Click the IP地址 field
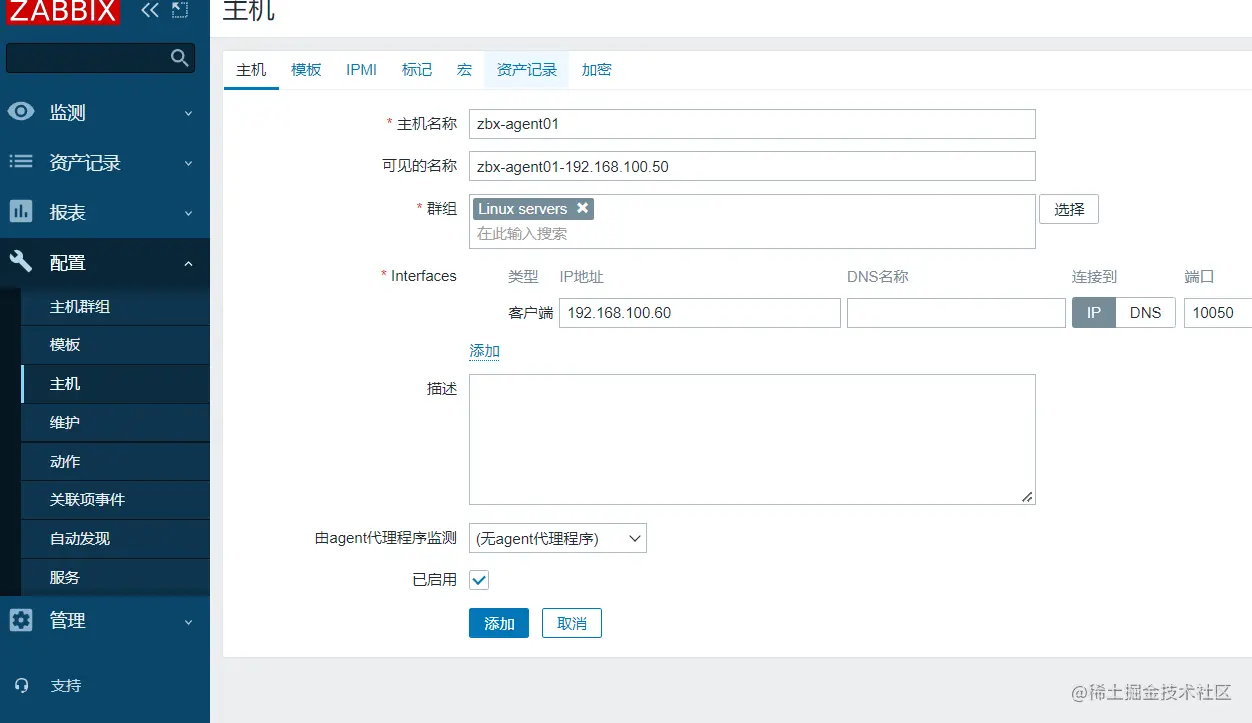 700,313
